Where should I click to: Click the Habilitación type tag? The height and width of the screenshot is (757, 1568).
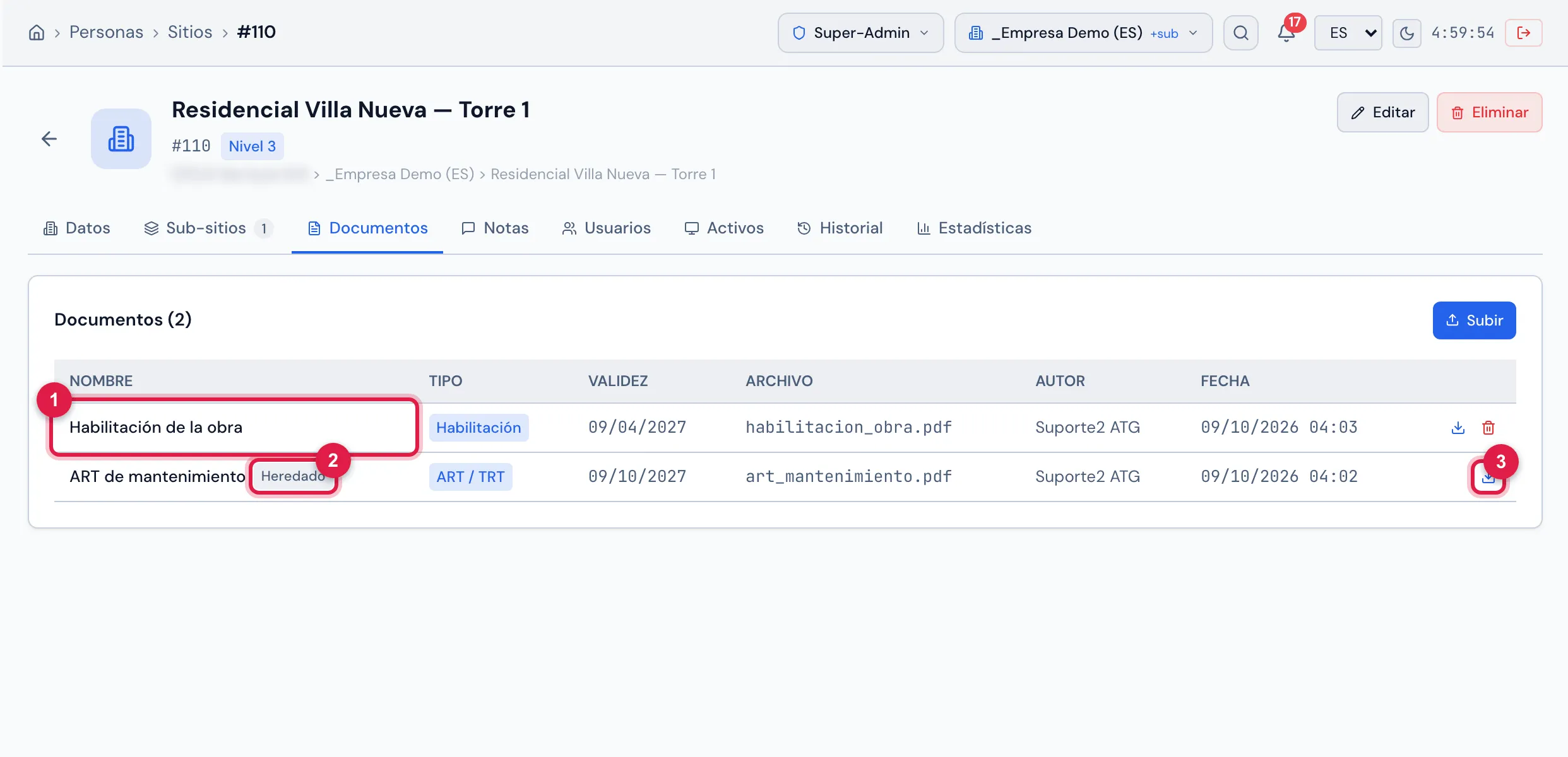[478, 428]
